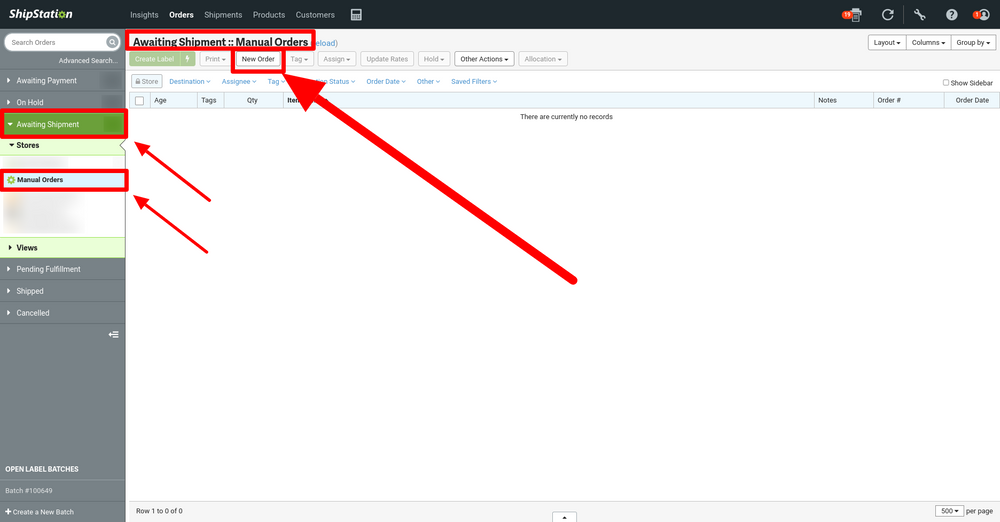The height and width of the screenshot is (522, 1000).
Task: Open account settings wrench icon
Action: click(x=919, y=15)
